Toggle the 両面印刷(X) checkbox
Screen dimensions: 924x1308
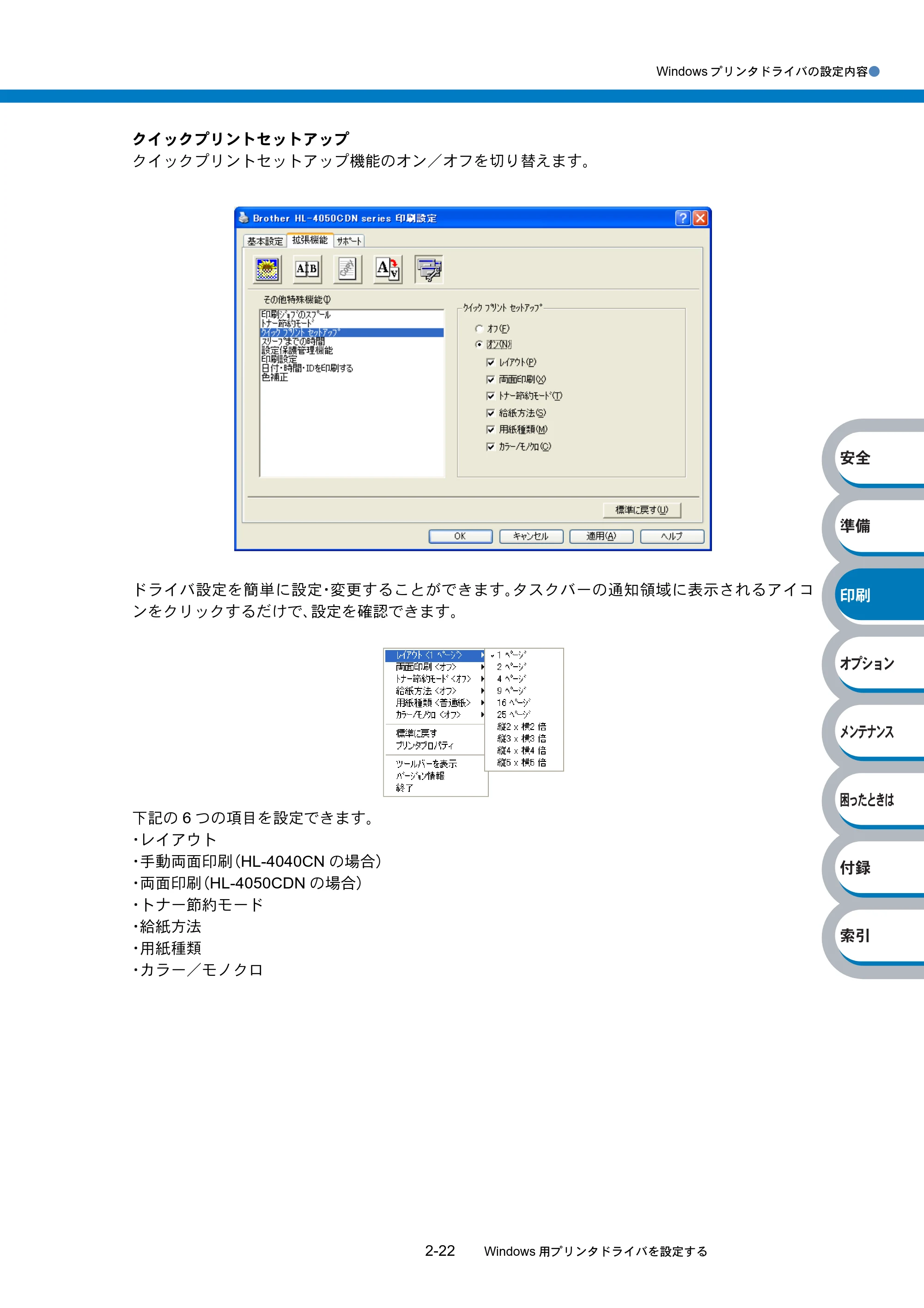pyautogui.click(x=491, y=379)
